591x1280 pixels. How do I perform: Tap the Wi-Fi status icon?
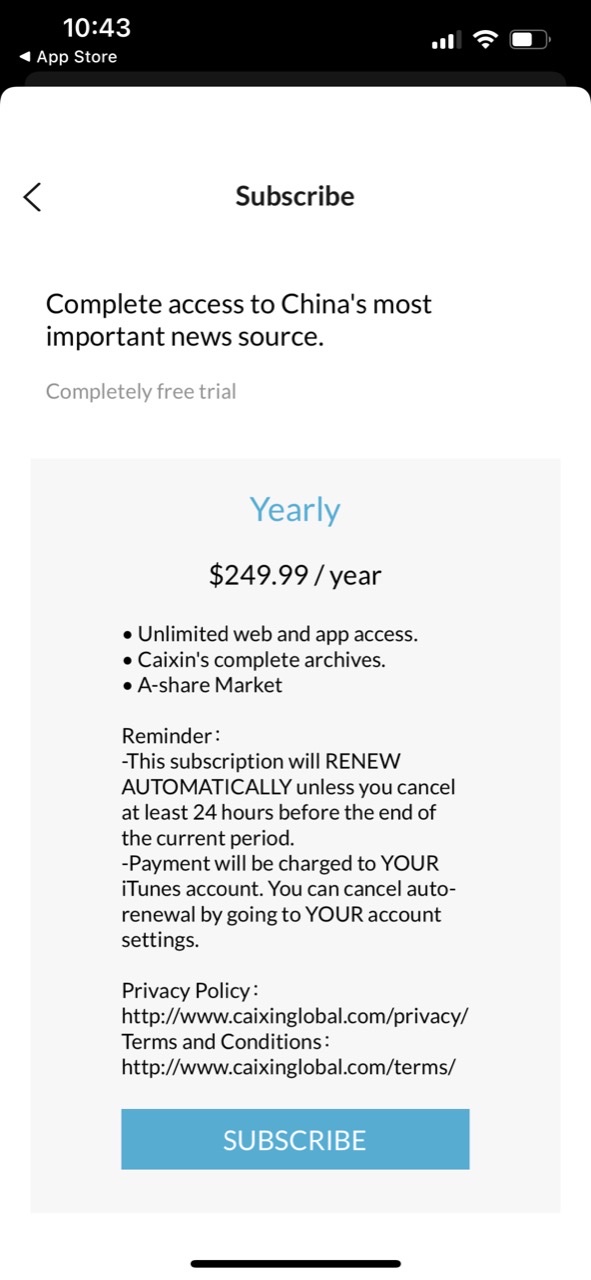(x=486, y=40)
